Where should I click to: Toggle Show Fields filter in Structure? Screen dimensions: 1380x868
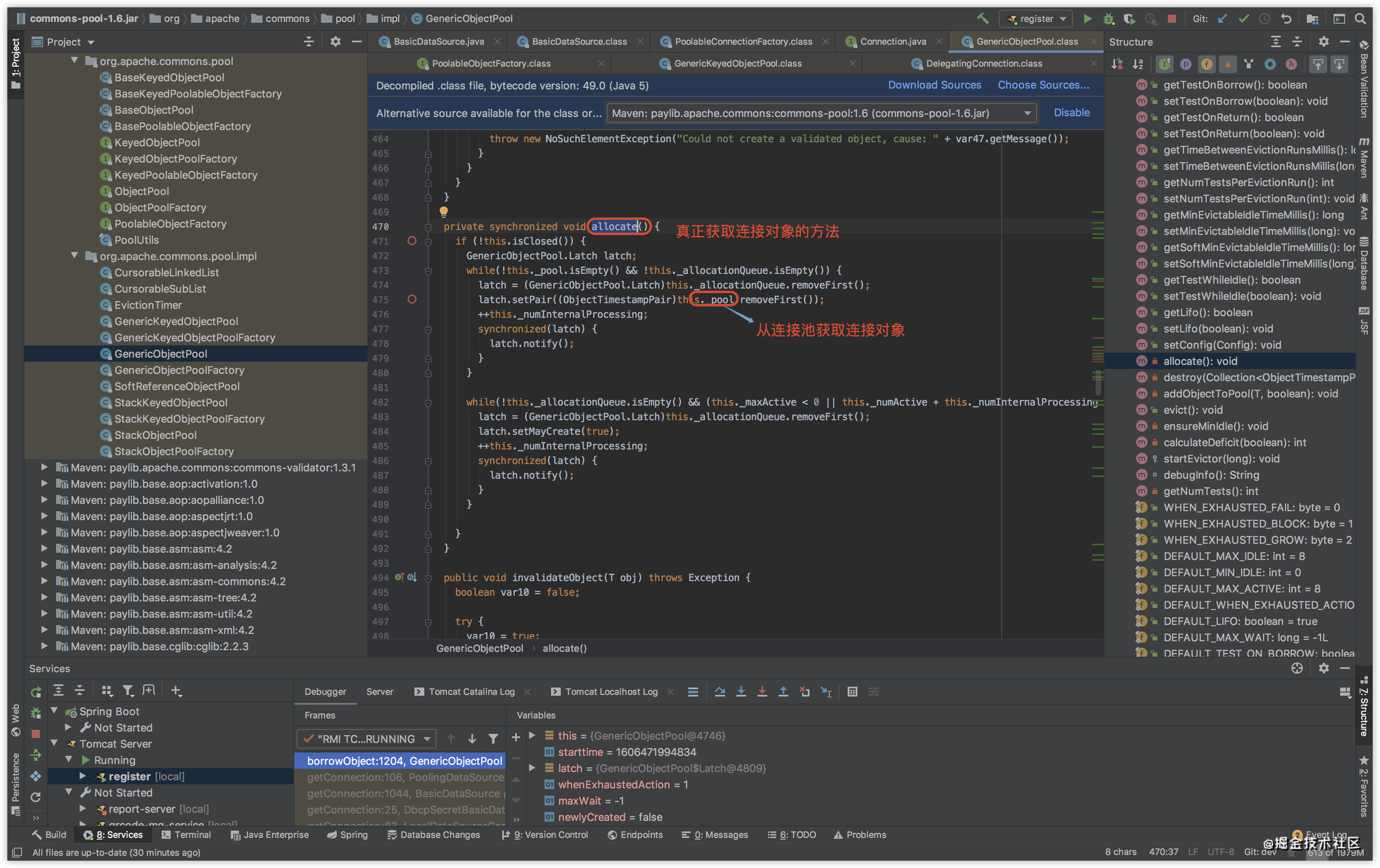(x=1207, y=64)
